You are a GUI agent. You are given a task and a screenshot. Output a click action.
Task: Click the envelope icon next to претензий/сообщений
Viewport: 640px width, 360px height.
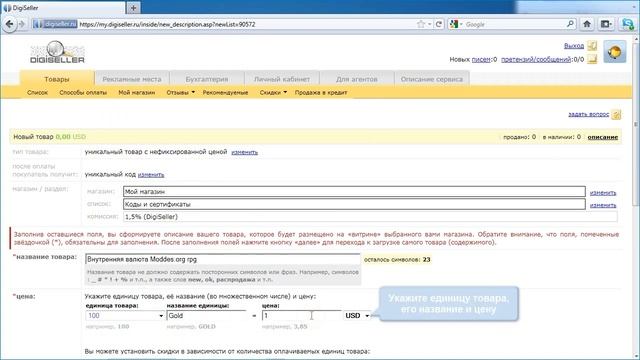click(x=592, y=60)
